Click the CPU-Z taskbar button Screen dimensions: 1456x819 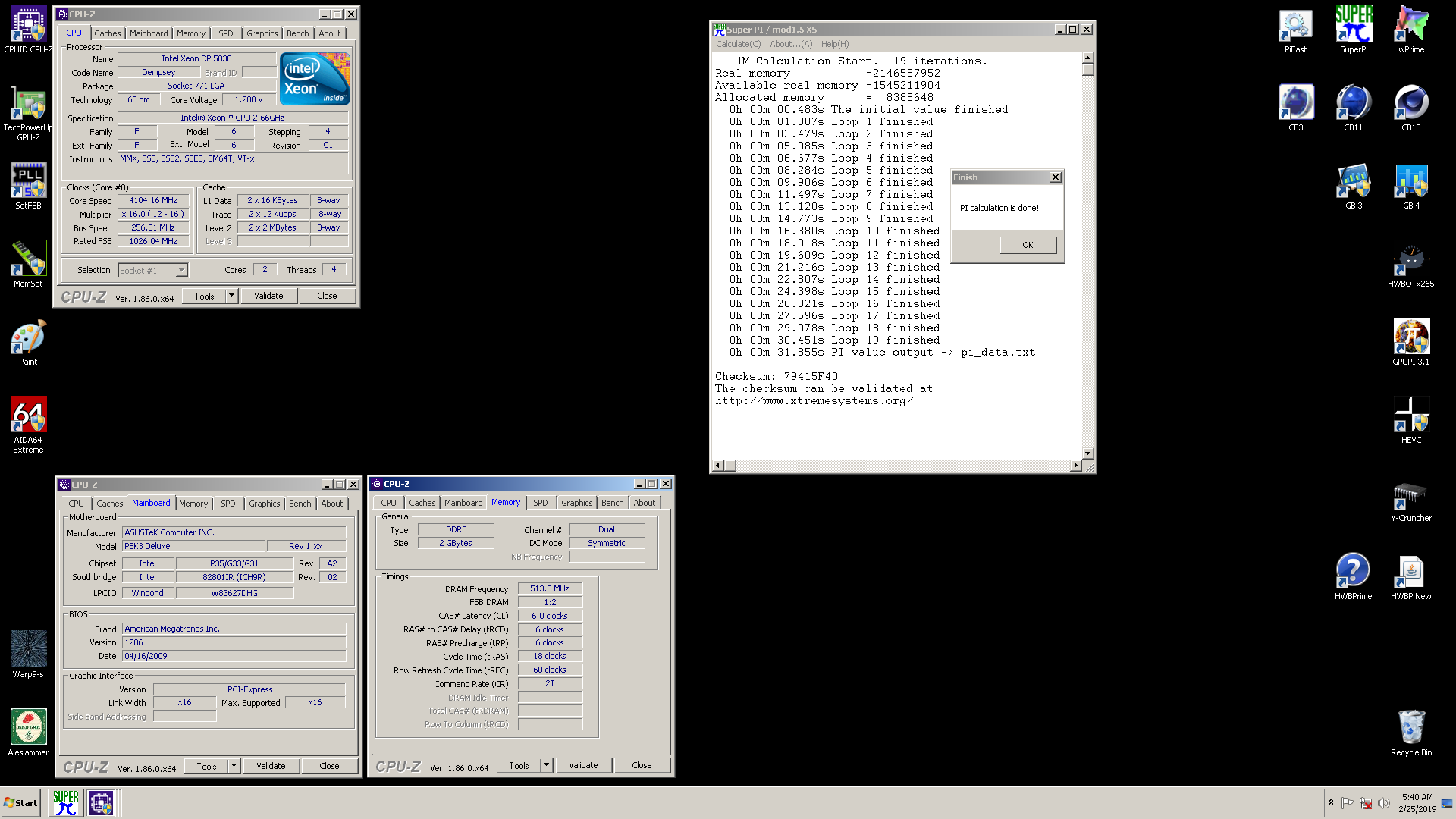coord(101,802)
